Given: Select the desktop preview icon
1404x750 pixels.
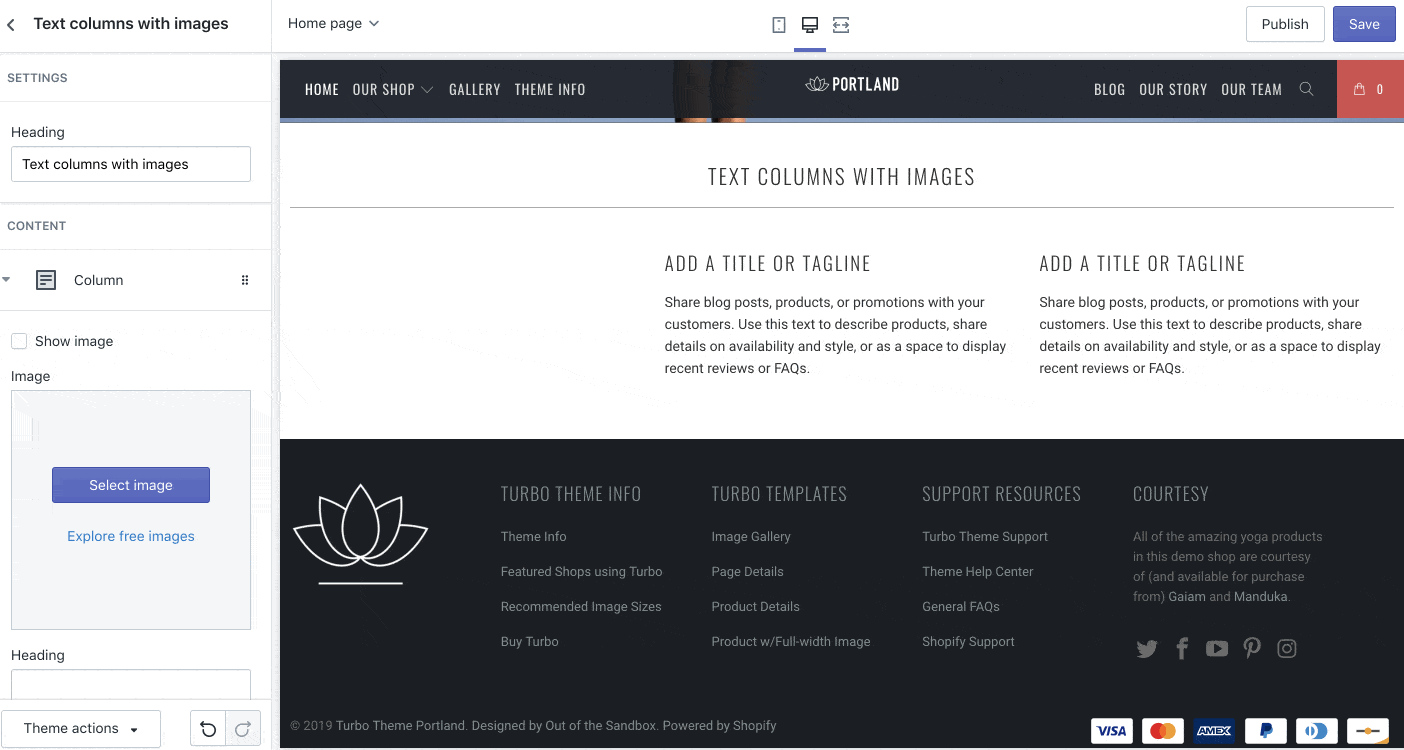Looking at the screenshot, I should pos(810,25).
